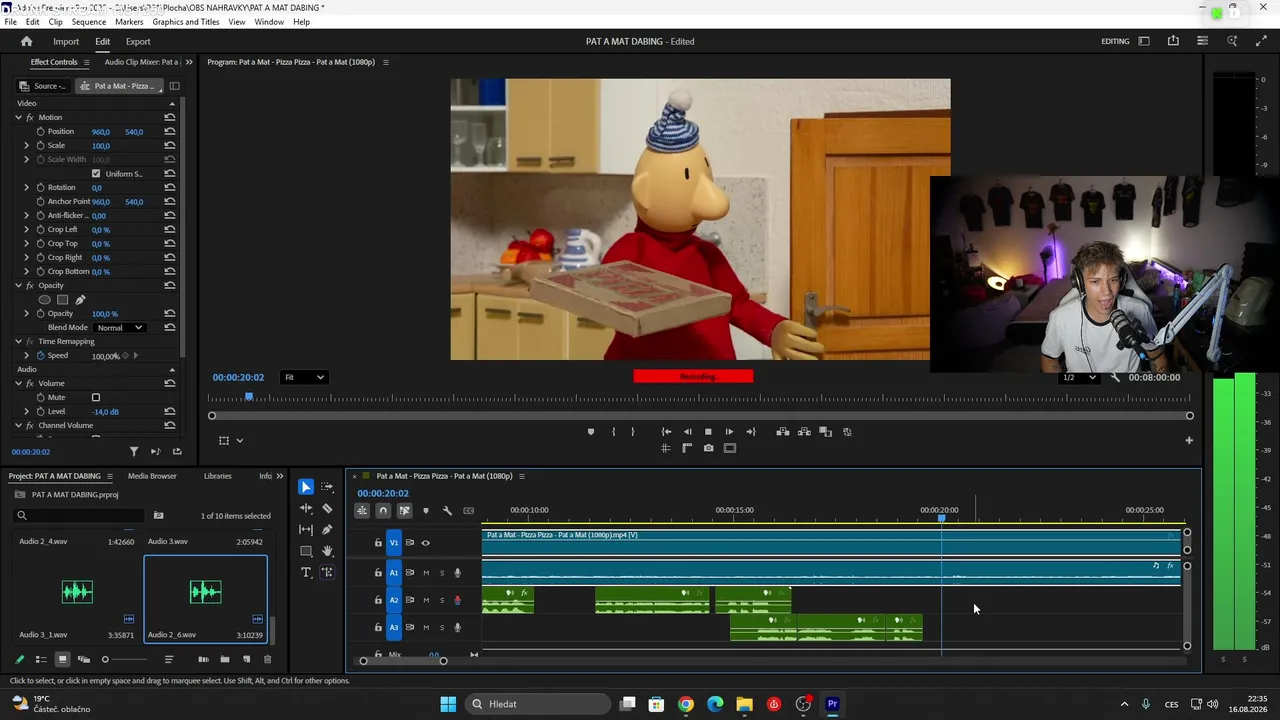
Task: Open timeline display settings wrench
Action: click(447, 511)
